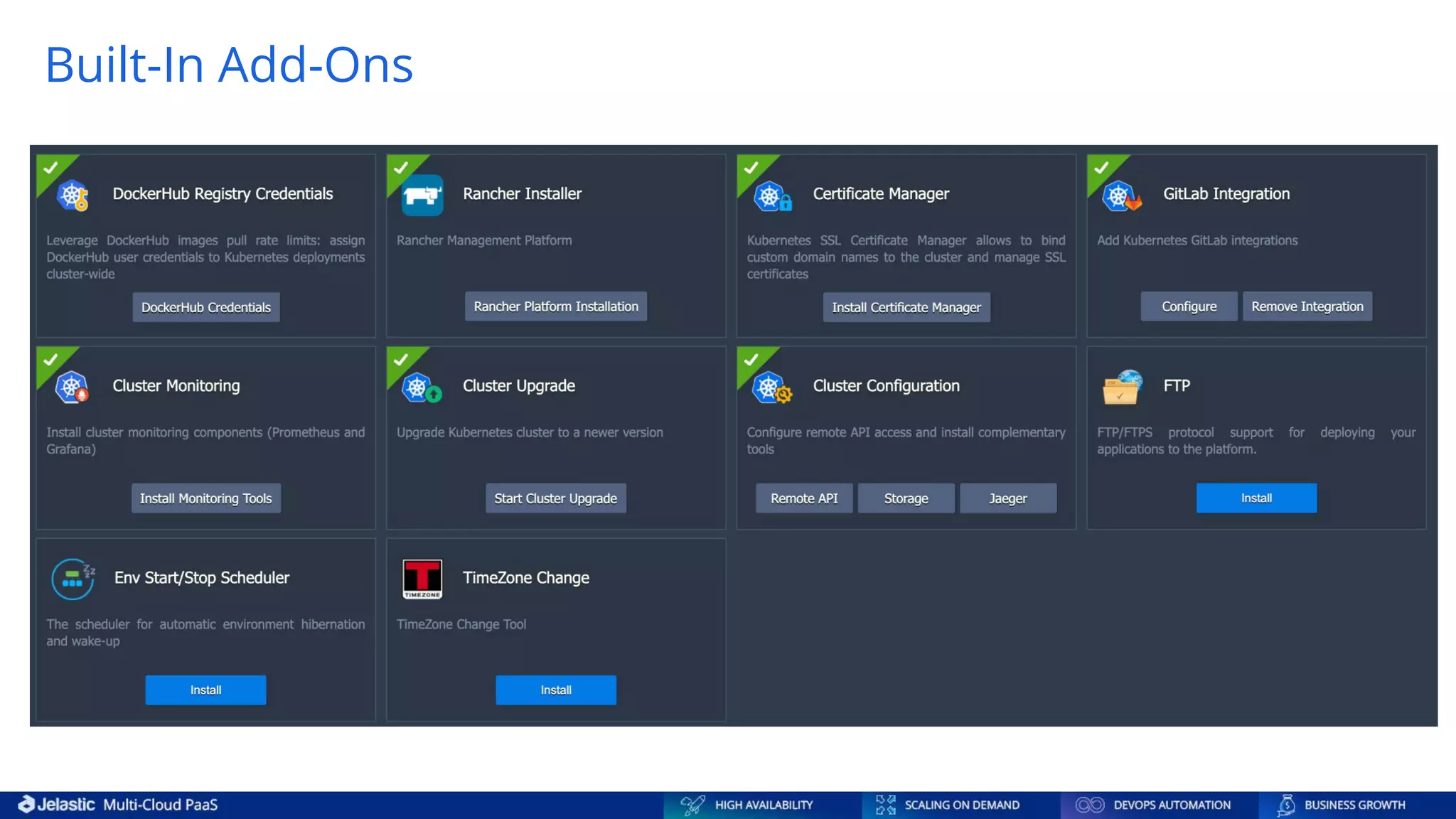Install the TimeZone Change add-on
Viewport: 1456px width, 819px height.
coord(556,690)
